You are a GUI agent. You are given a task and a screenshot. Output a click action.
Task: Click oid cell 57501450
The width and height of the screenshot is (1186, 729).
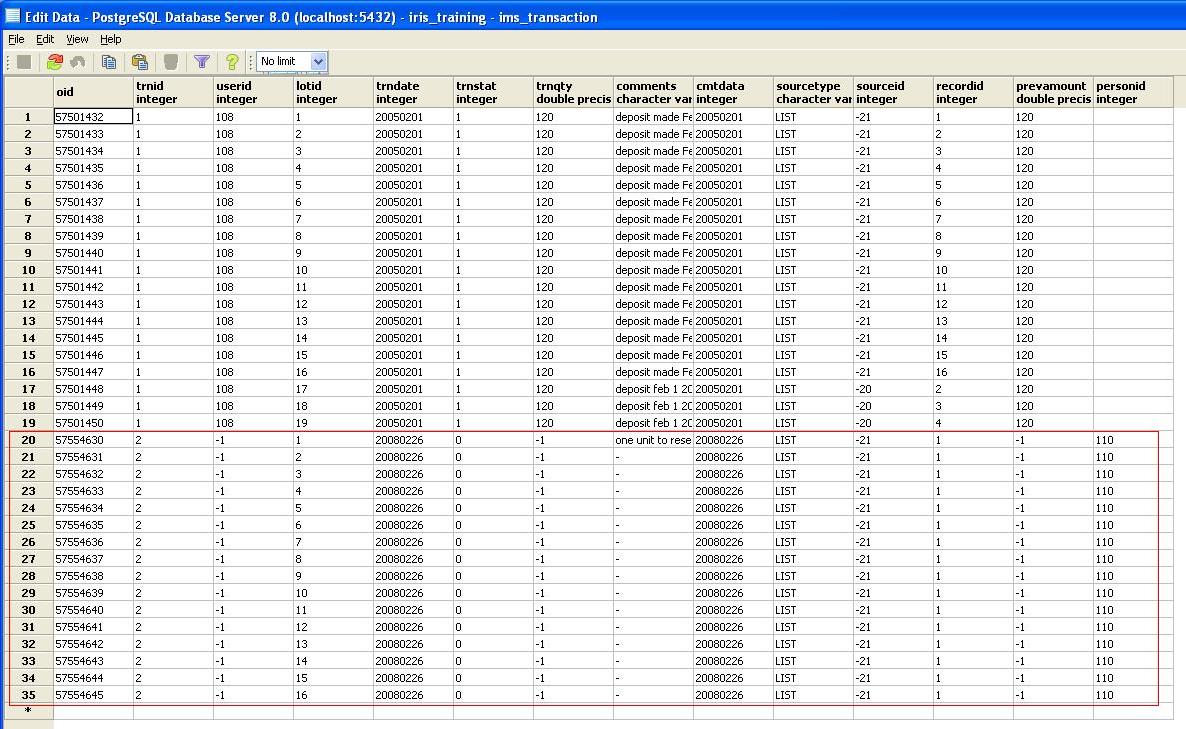[93, 423]
